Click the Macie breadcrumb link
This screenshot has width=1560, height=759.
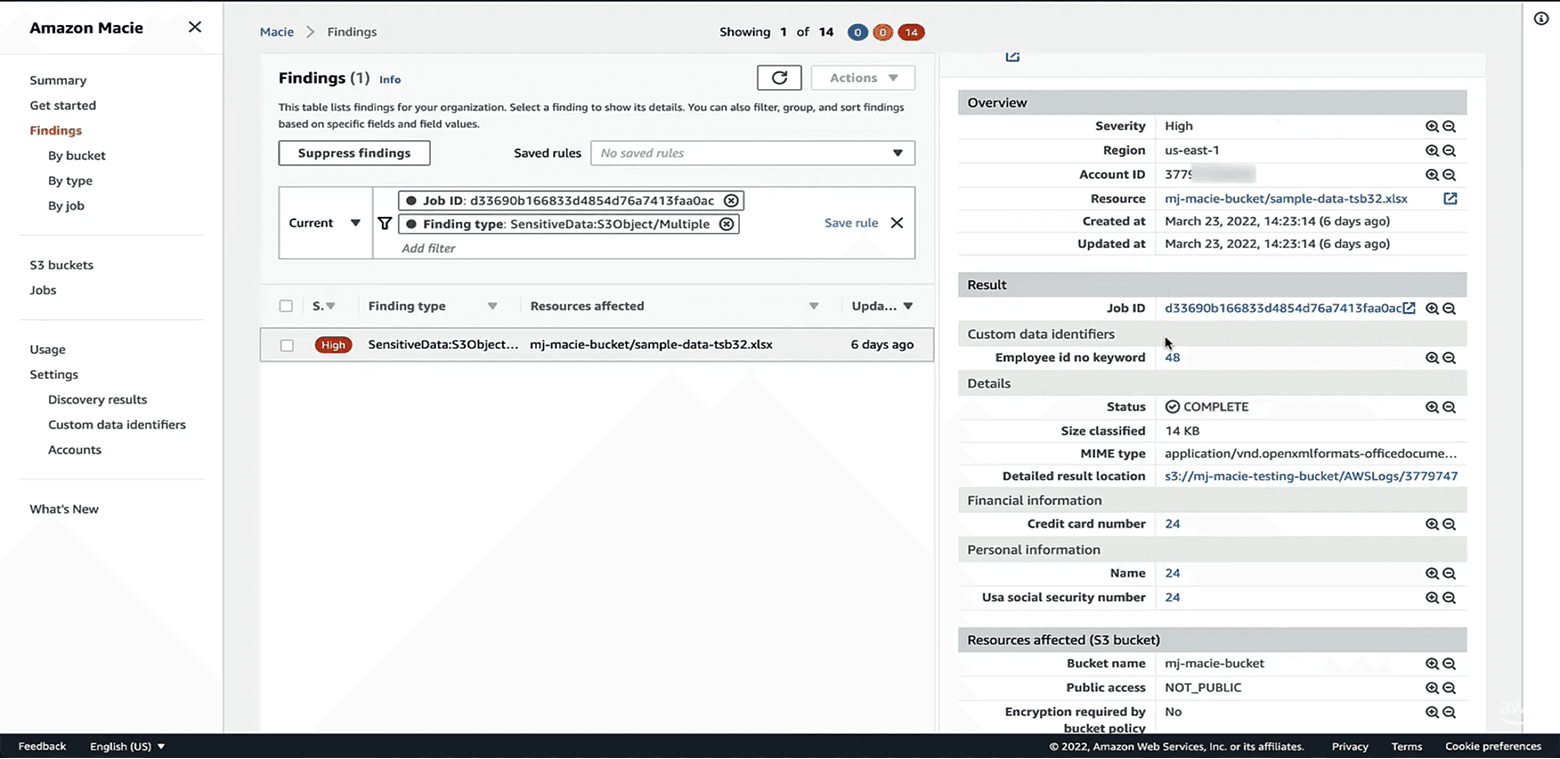277,32
